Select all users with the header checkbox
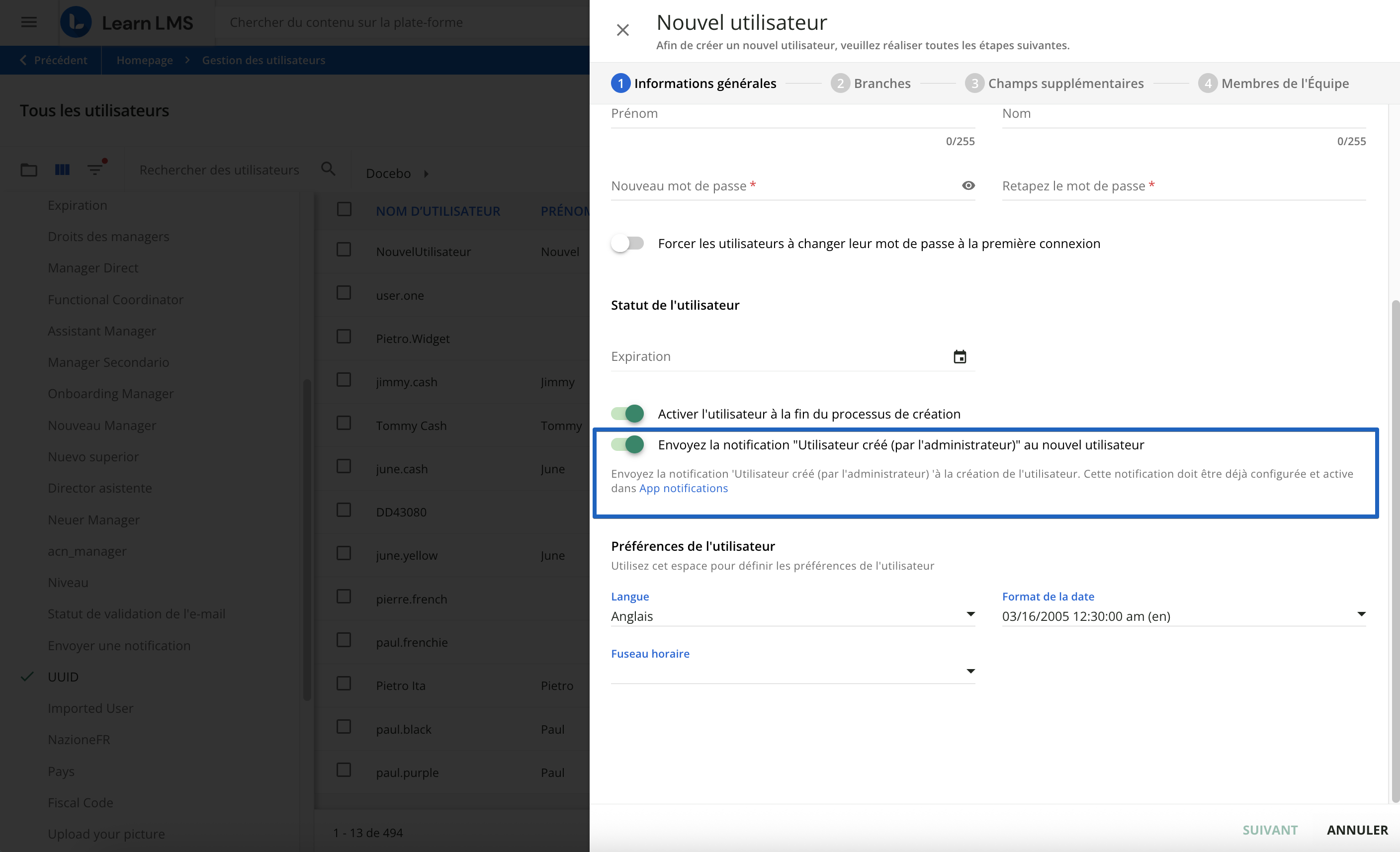Screen dimensions: 1400x852 [x=344, y=209]
